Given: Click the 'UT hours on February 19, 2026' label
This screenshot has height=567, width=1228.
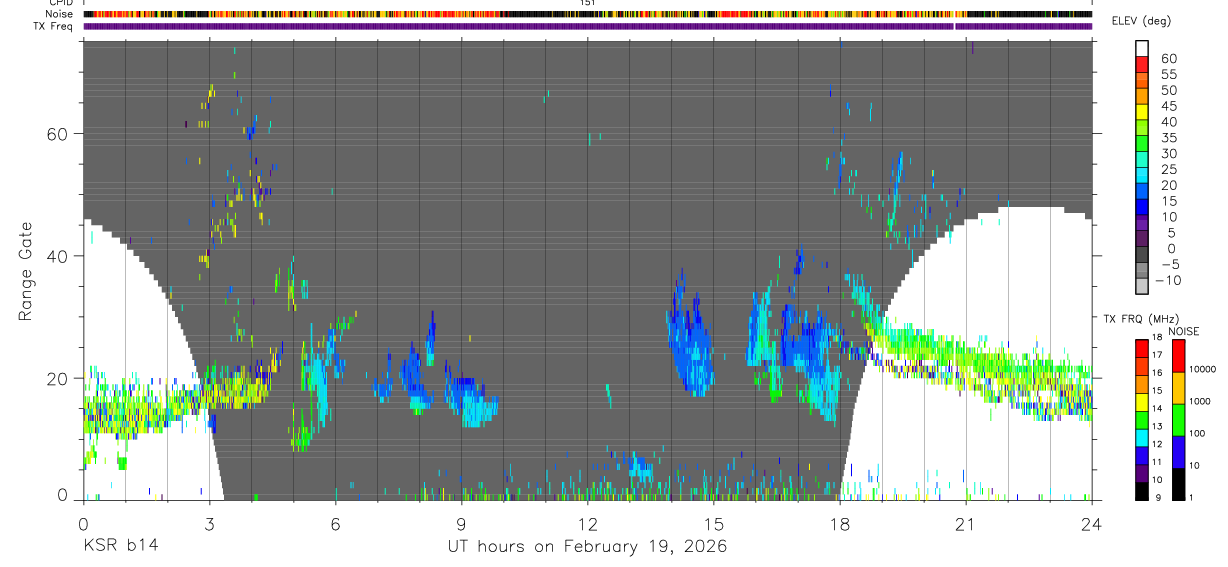Looking at the screenshot, I should (587, 546).
